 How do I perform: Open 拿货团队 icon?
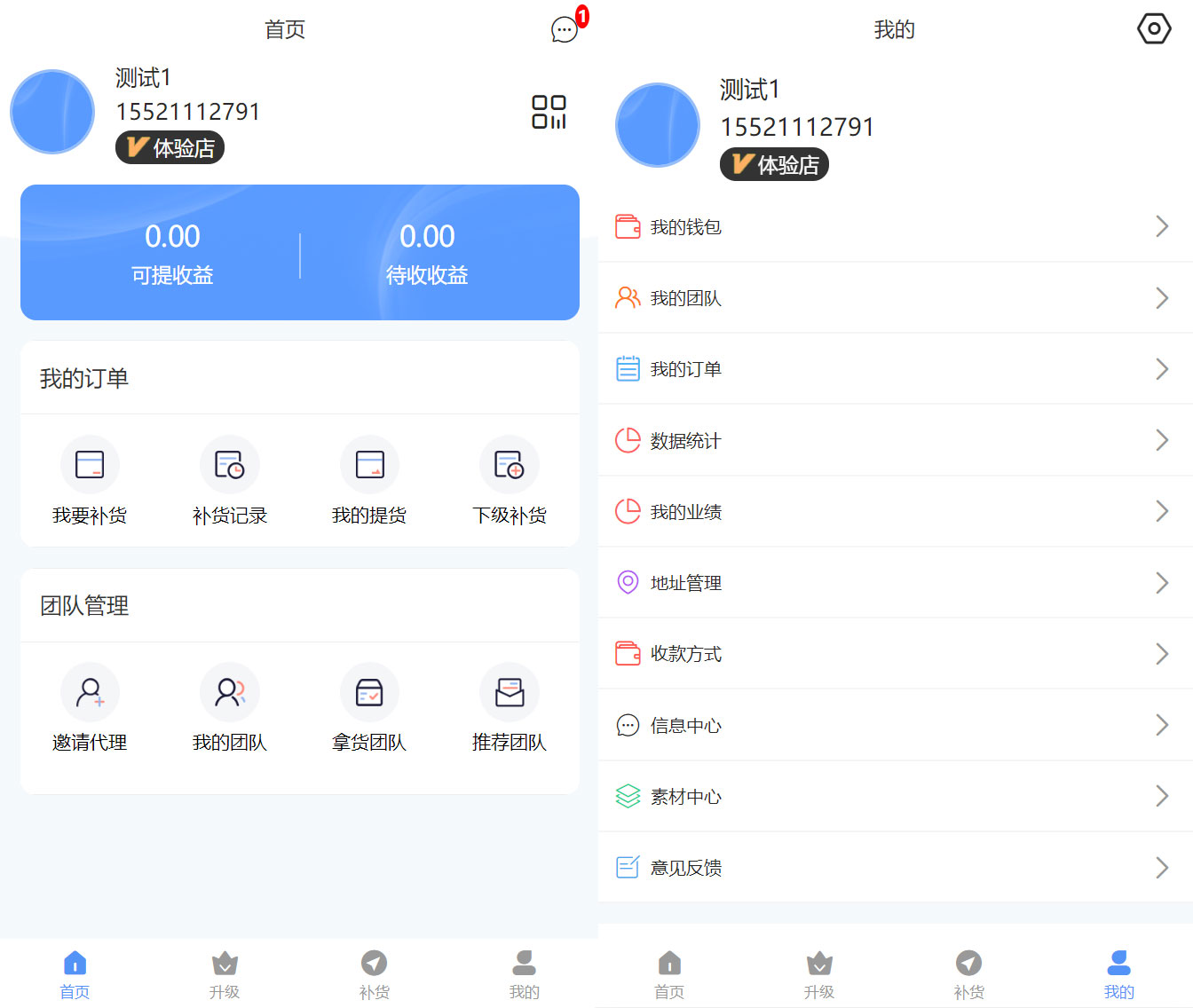pos(368,692)
